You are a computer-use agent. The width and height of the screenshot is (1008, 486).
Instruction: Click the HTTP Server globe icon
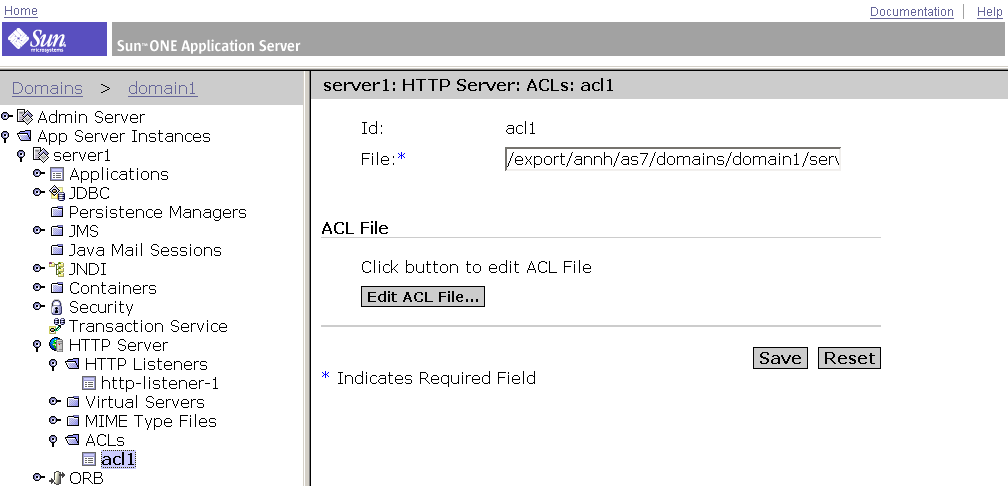[x=57, y=345]
